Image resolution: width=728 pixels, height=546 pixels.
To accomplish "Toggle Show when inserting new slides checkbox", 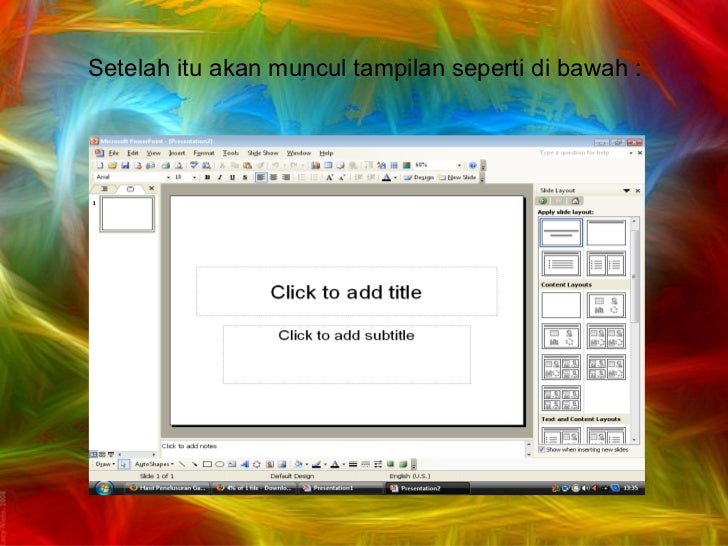I will pyautogui.click(x=541, y=450).
